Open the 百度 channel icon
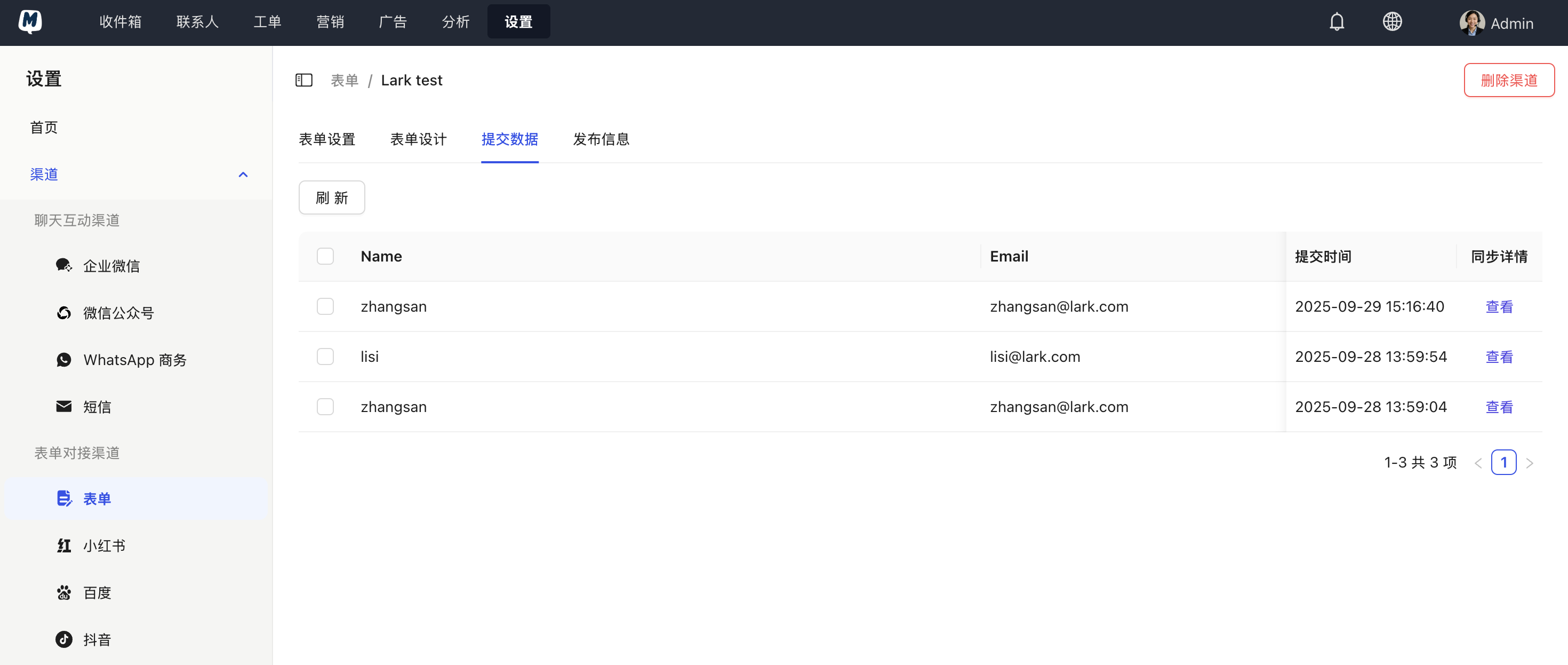 click(64, 592)
